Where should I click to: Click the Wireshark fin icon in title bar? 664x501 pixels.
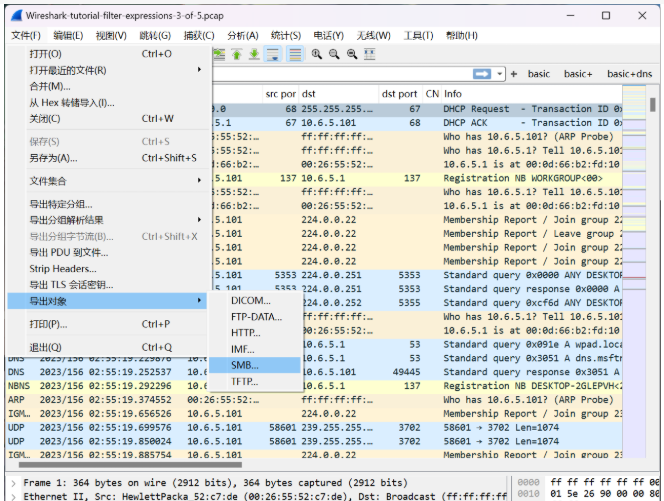[x=17, y=16]
